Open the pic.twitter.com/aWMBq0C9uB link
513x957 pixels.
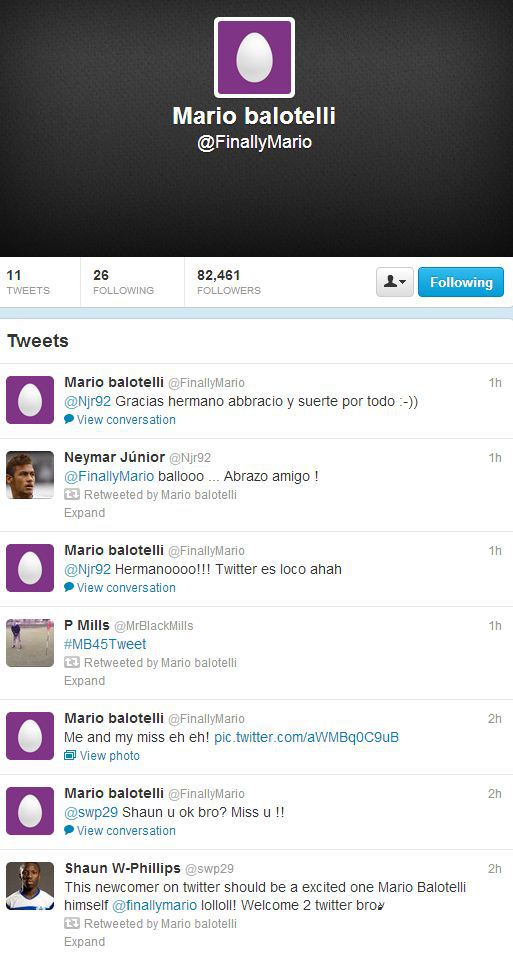(x=306, y=737)
